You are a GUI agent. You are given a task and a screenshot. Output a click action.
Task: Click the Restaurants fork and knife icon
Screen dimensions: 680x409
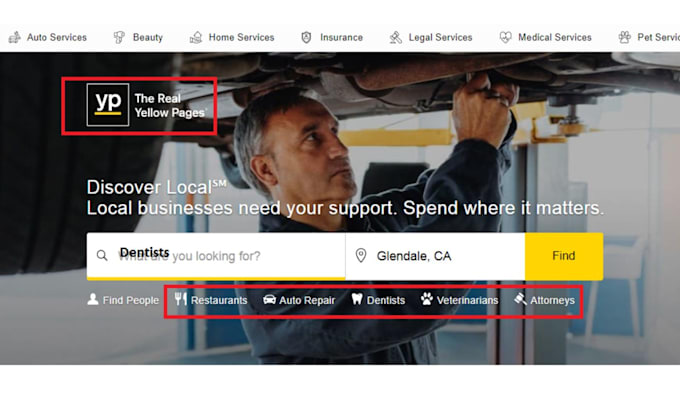(x=180, y=299)
